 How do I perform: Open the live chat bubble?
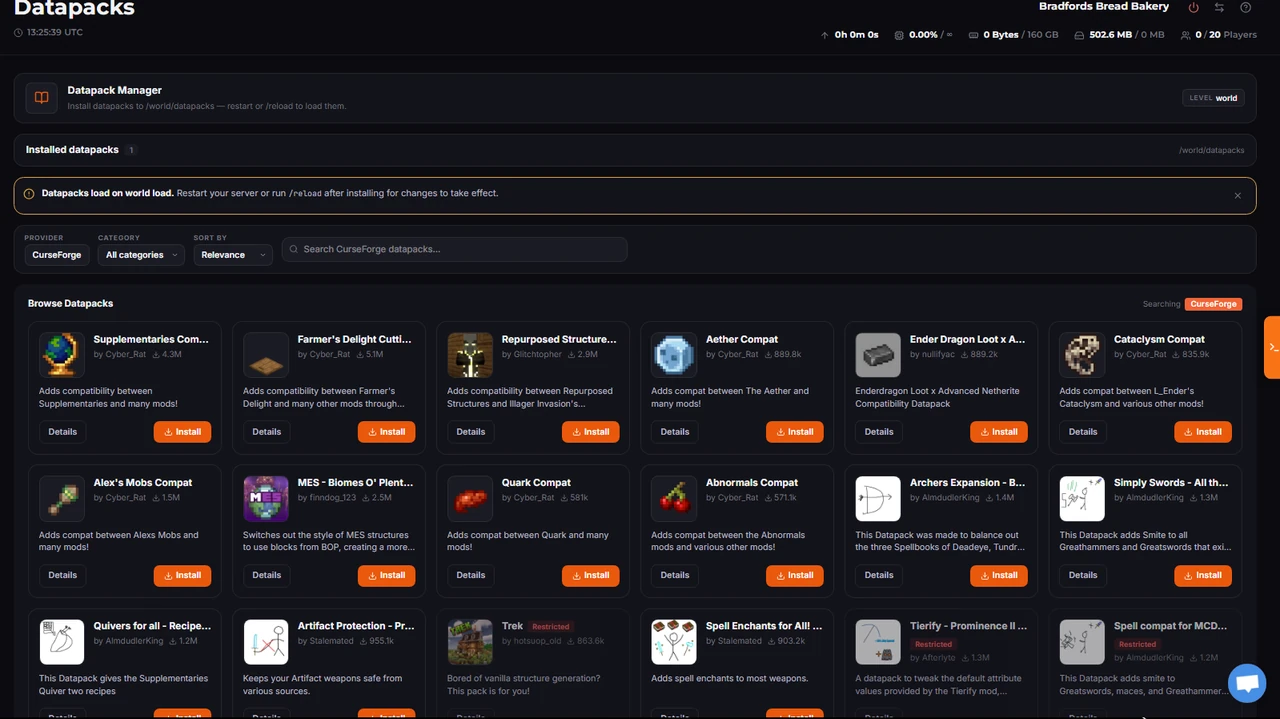pyautogui.click(x=1247, y=684)
